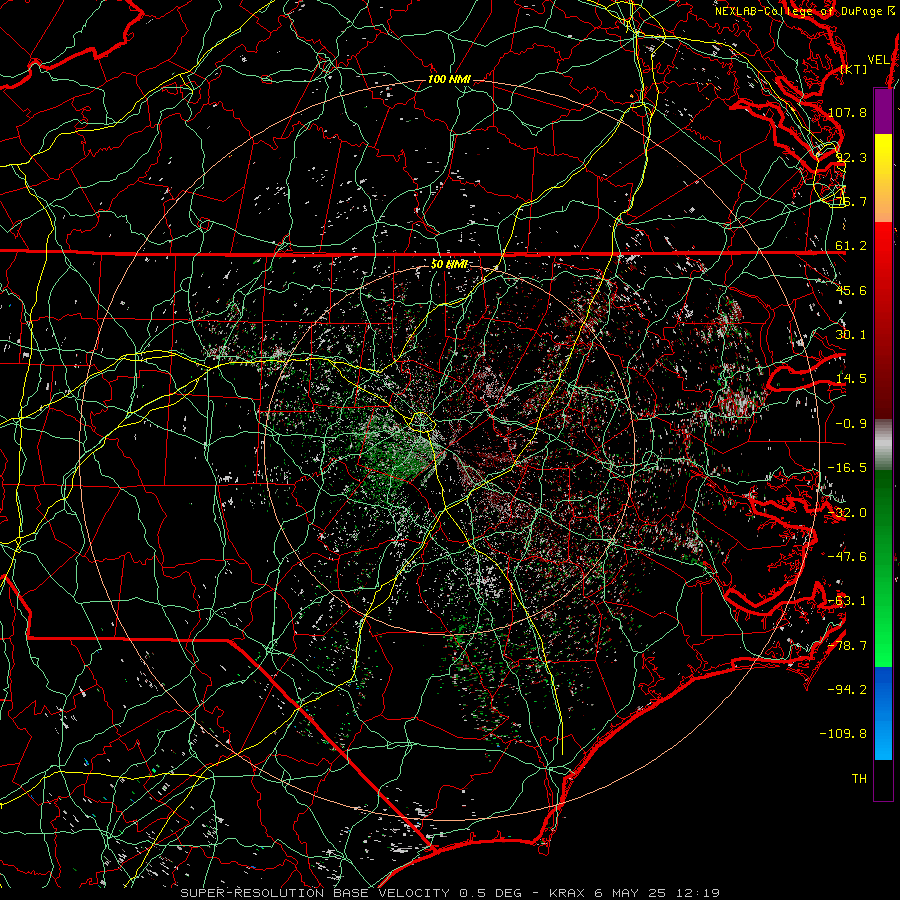Click the NEXLAB-College of DuPage label
Screen dimensions: 900x900
point(804,11)
